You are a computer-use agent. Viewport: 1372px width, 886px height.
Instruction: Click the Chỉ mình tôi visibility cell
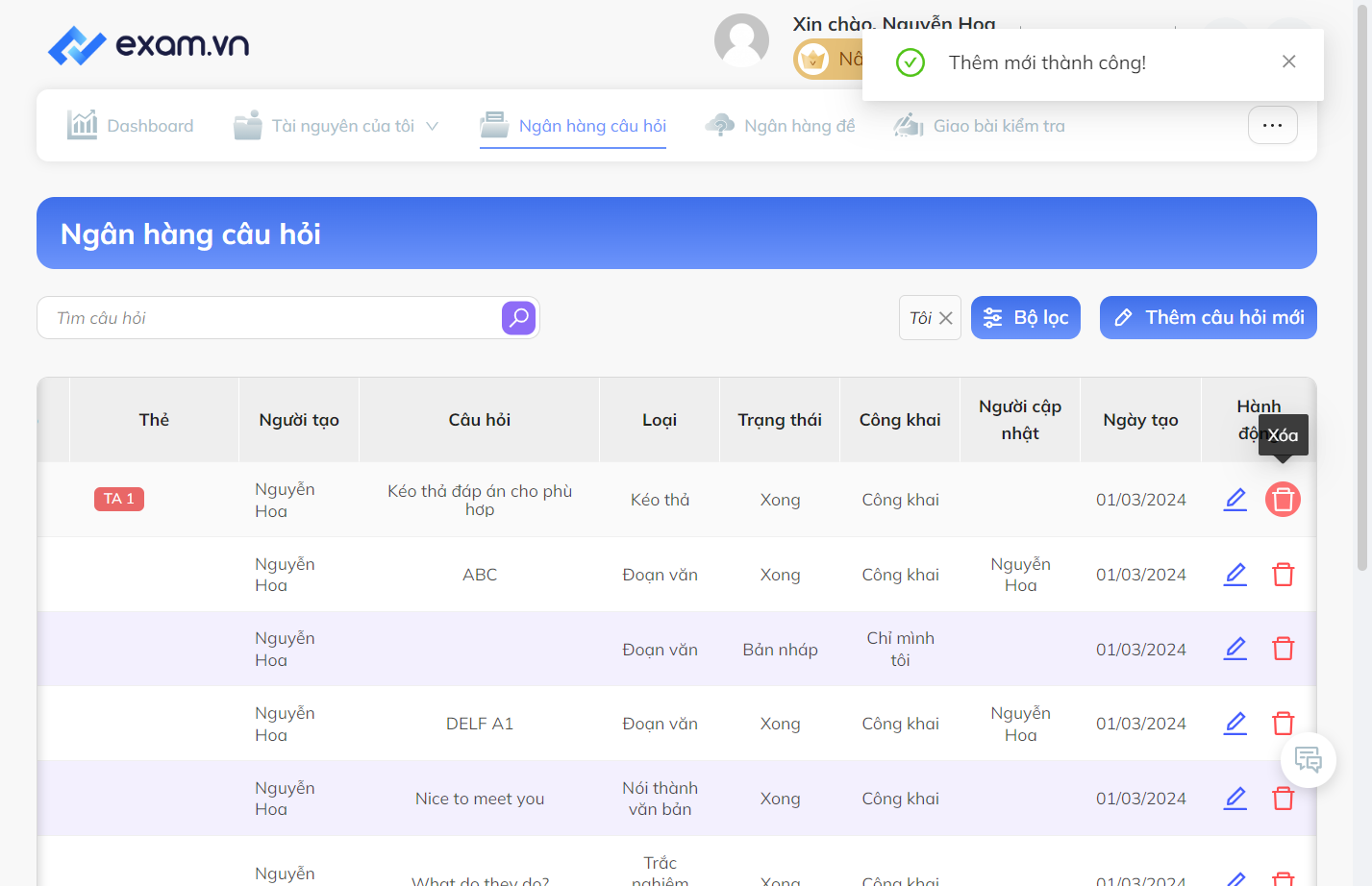(900, 649)
